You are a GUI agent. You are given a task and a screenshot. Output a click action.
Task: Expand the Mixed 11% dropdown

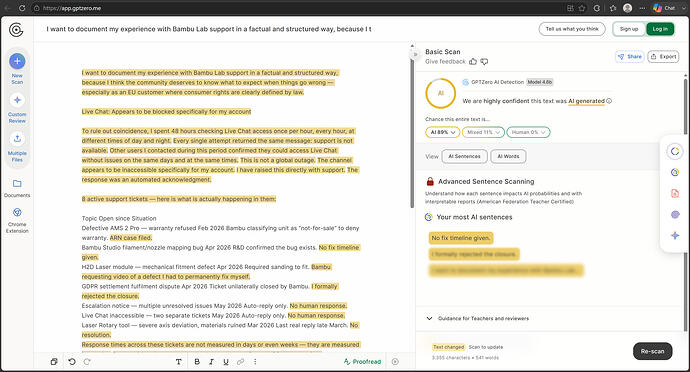(483, 132)
